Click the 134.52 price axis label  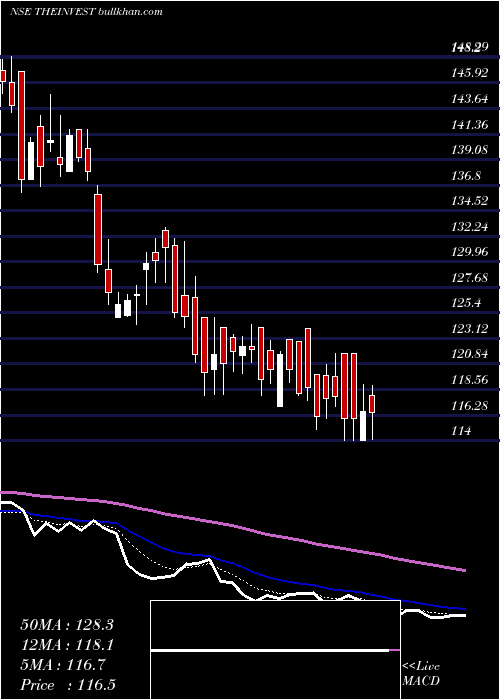pyautogui.click(x=470, y=201)
